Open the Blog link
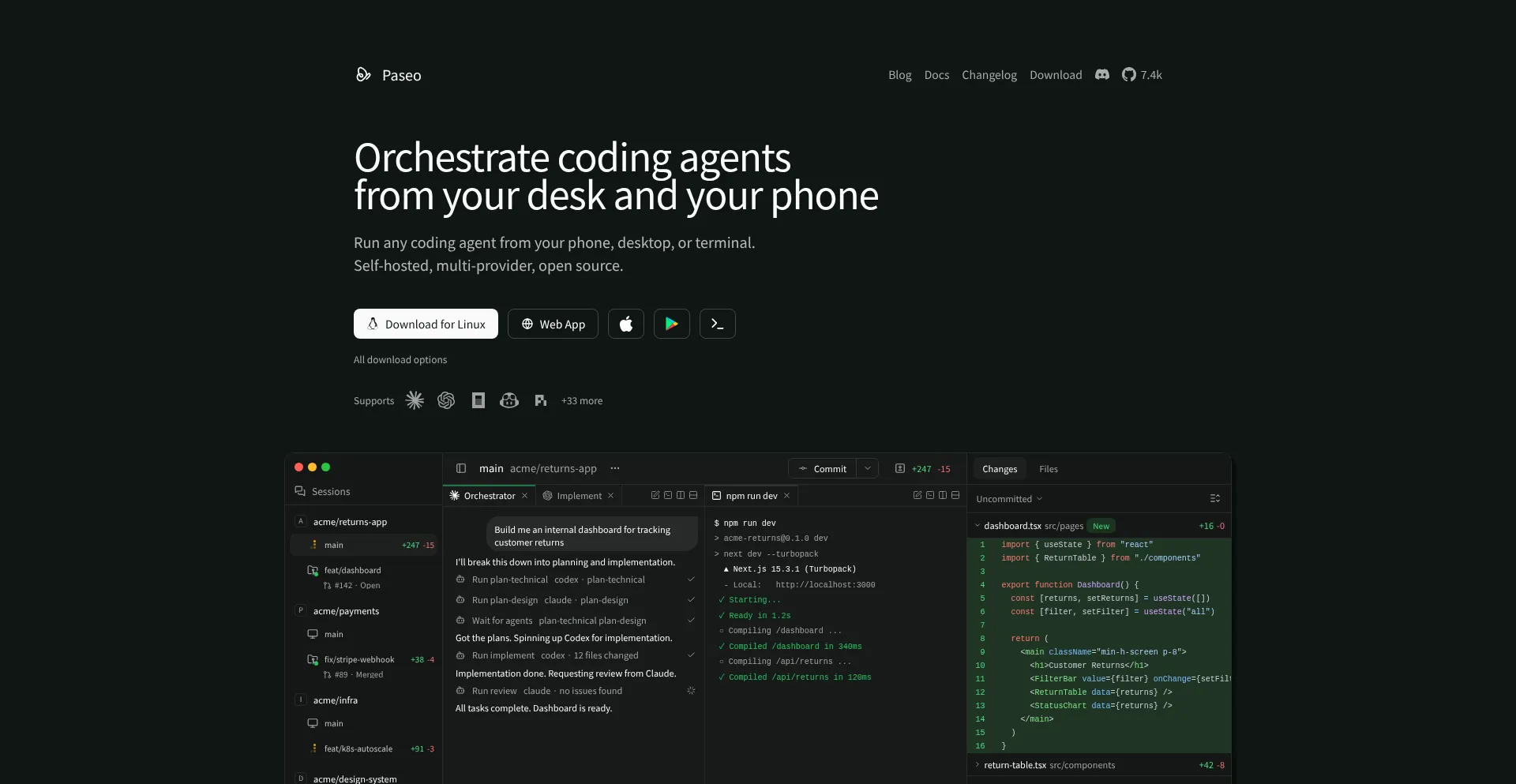Viewport: 1516px width, 784px height. click(900, 75)
